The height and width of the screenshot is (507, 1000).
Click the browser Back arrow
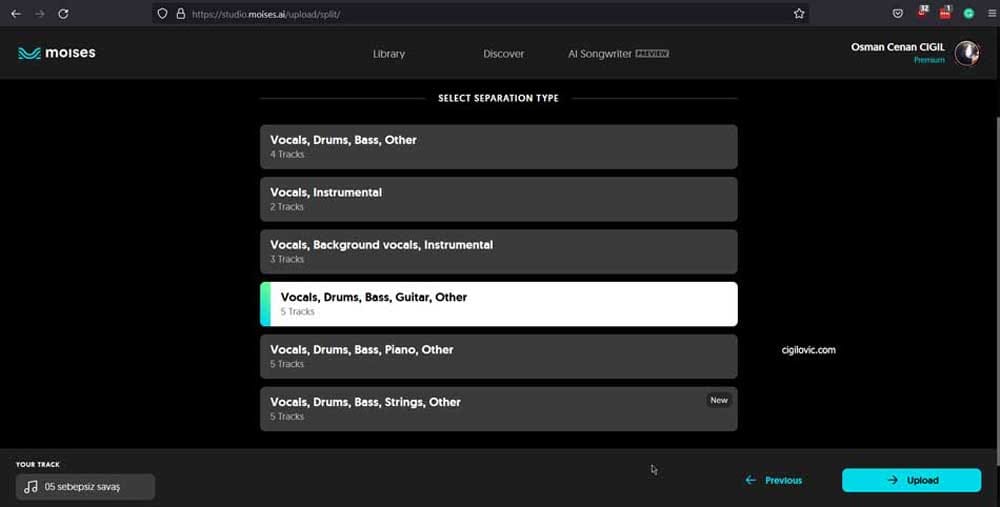[16, 13]
